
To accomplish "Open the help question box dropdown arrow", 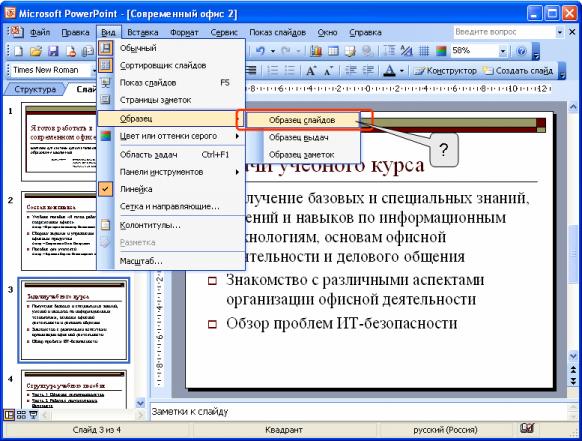I will pyautogui.click(x=560, y=32).
